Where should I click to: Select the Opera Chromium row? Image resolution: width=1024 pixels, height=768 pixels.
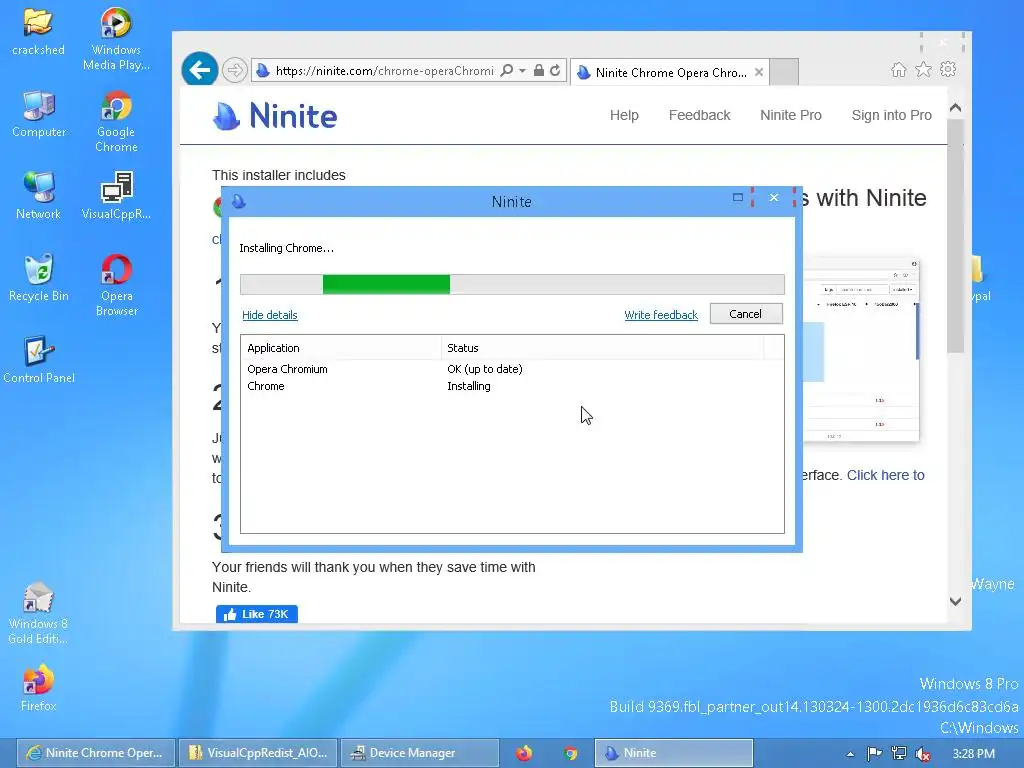[x=512, y=369]
